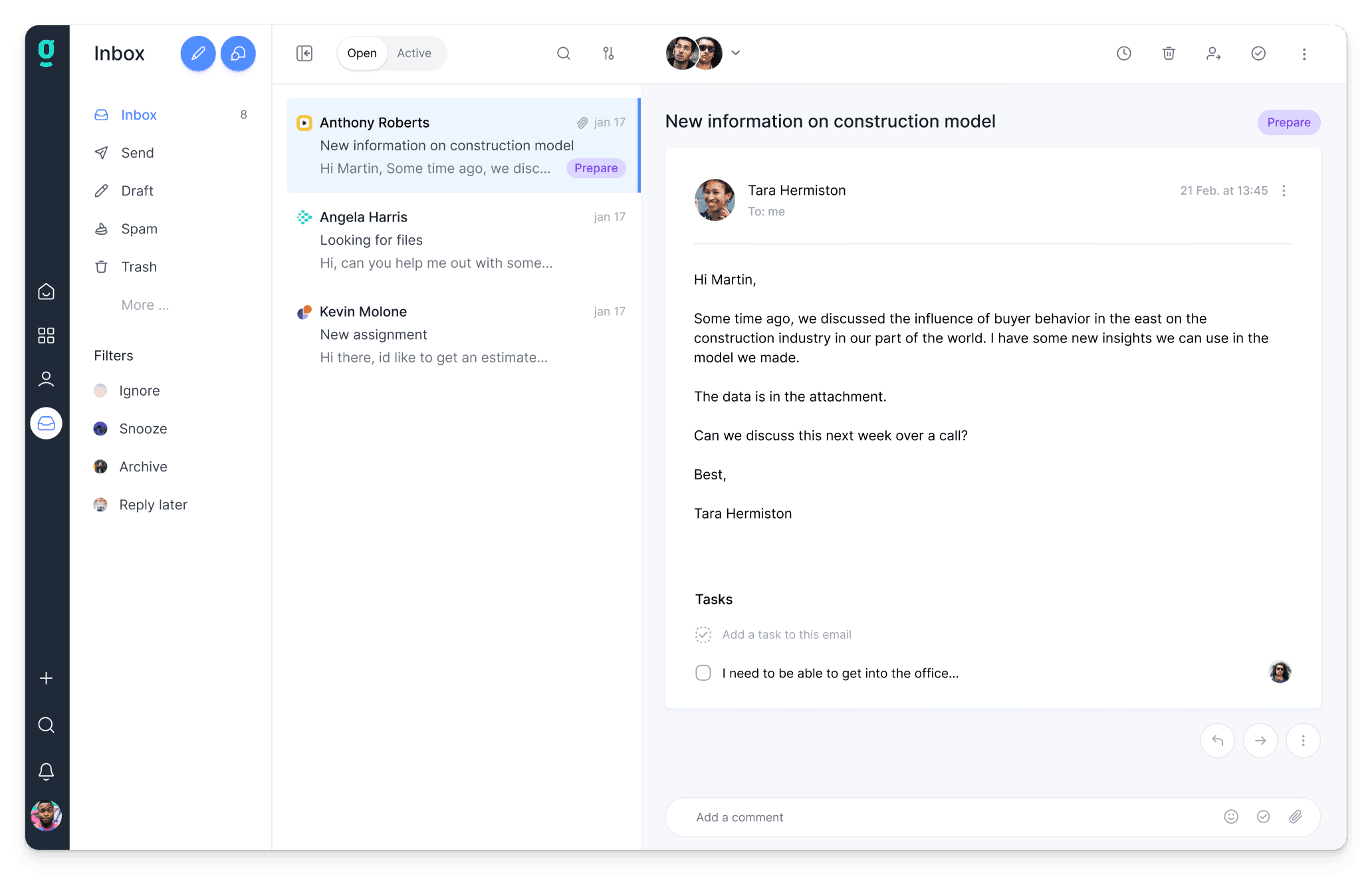Click the filter/settings sliders icon
Viewport: 1372px width, 875px height.
[x=608, y=53]
